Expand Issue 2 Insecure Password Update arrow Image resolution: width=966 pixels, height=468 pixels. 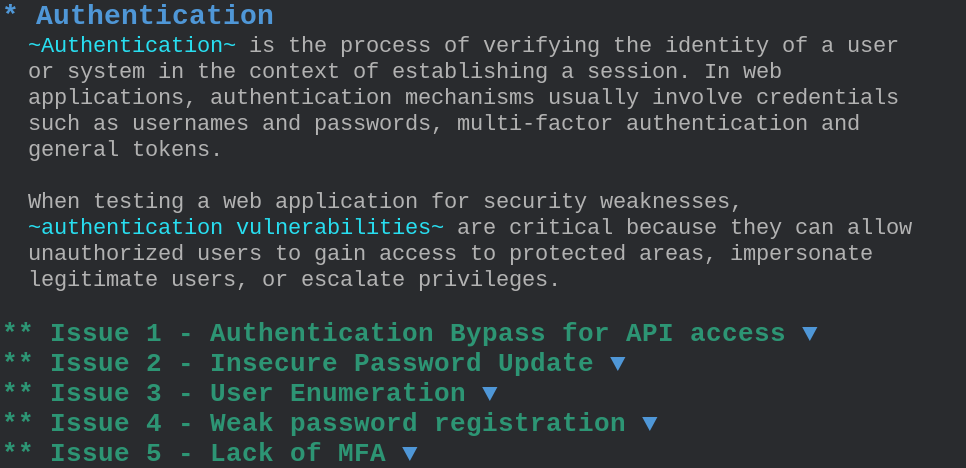point(618,364)
